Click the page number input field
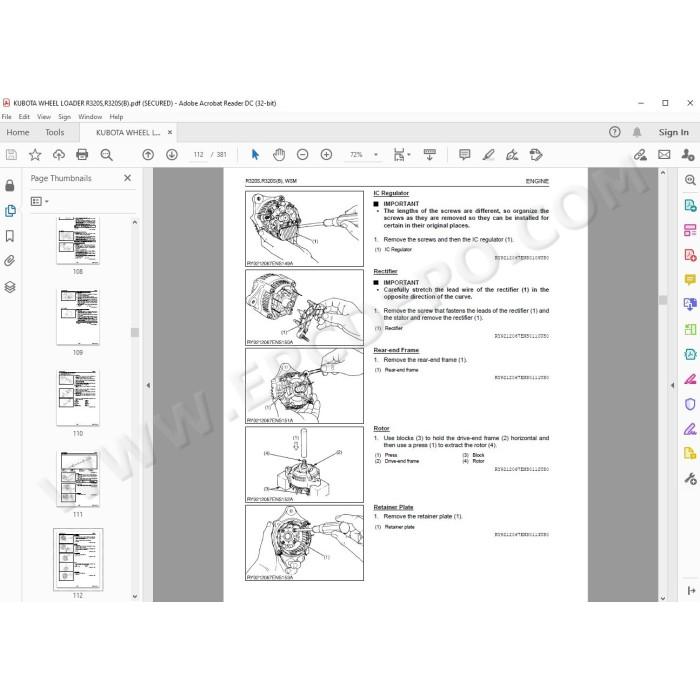700x700 pixels. point(198,155)
